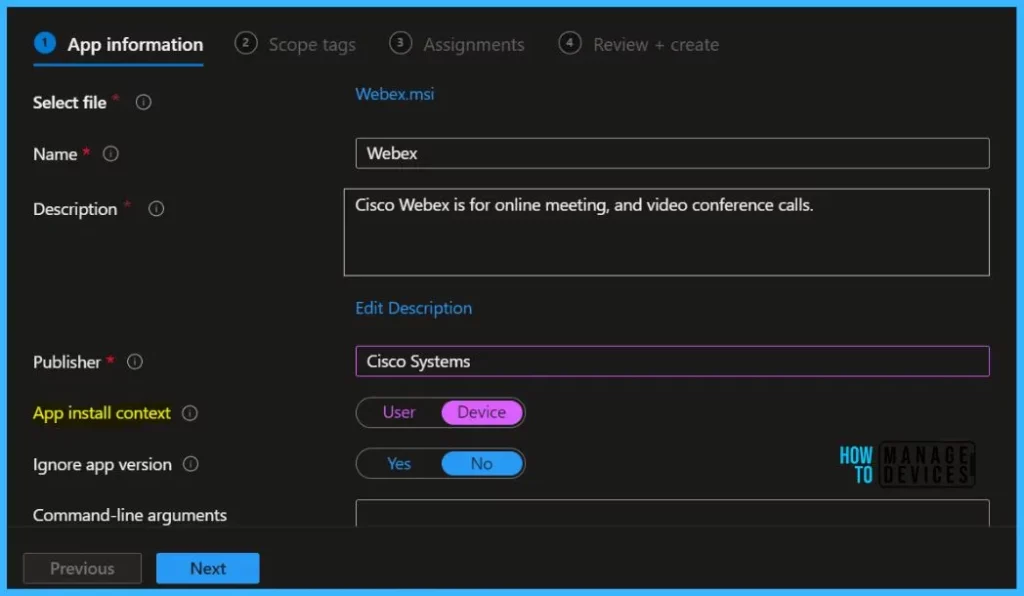1024x596 pixels.
Task: Set App install context to Device
Action: click(x=482, y=413)
